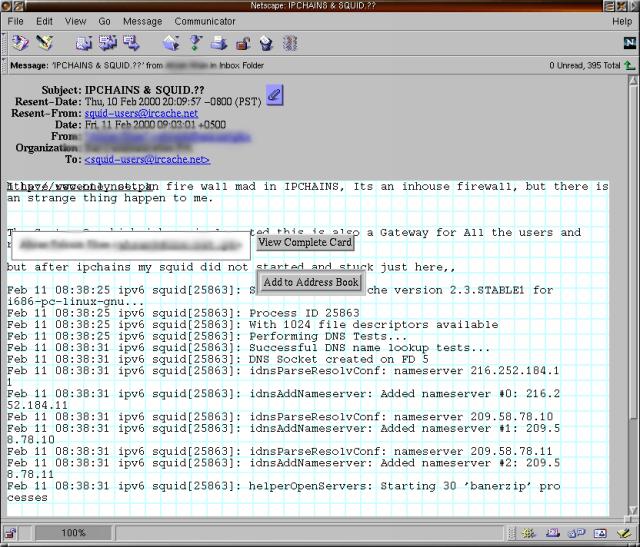Viewport: 640px width, 547px height.
Task: Click the Subject 'IPCHAINS & SQUID.??' header text
Action: coord(144,90)
